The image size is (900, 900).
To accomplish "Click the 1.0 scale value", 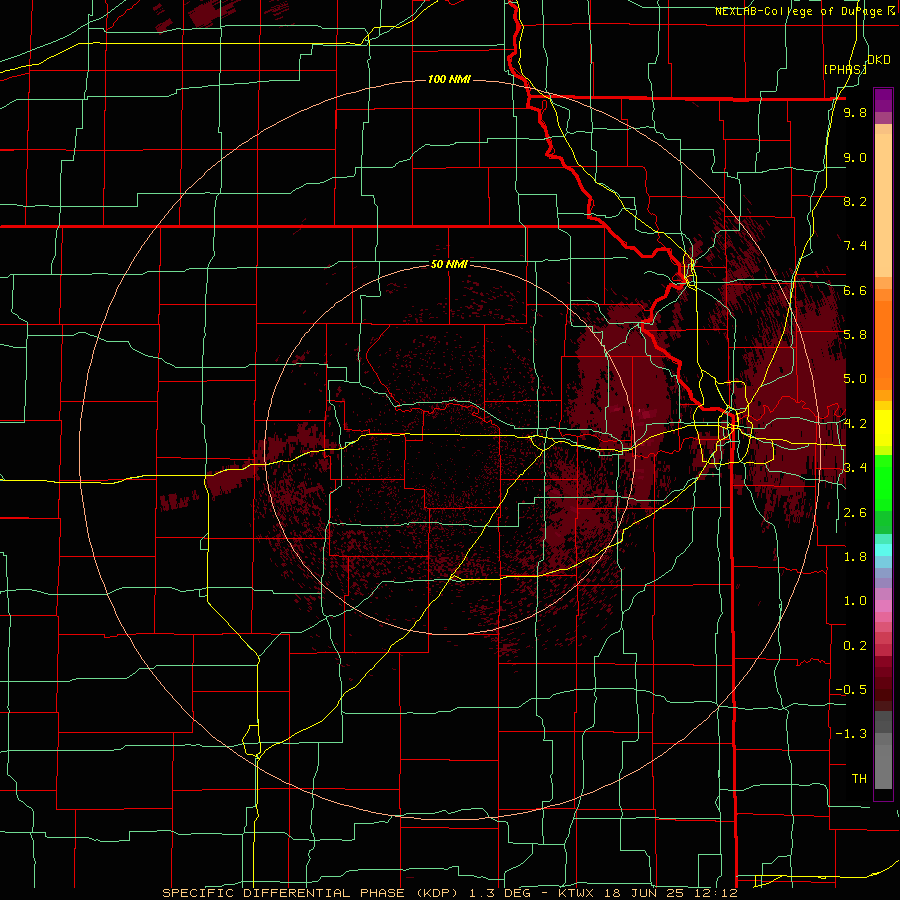I will tap(855, 601).
